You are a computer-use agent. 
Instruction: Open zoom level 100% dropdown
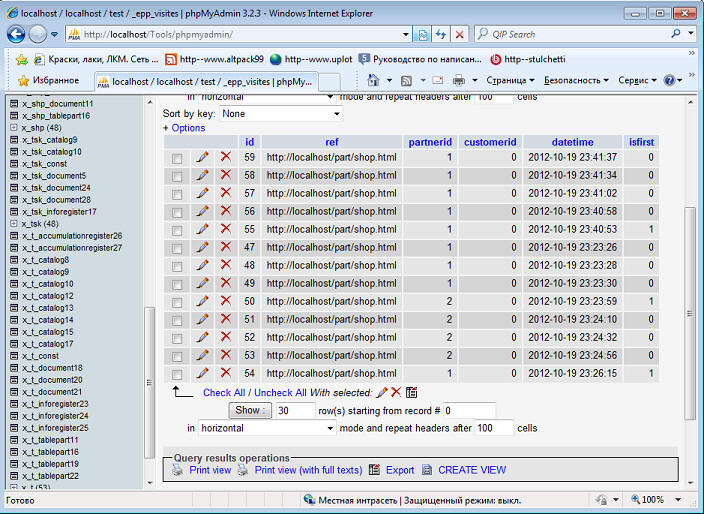point(678,500)
